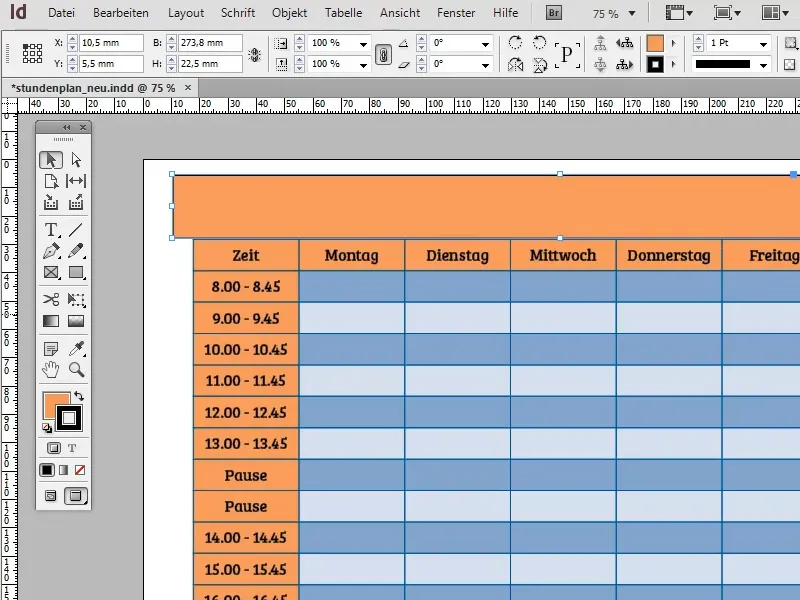The height and width of the screenshot is (600, 800).
Task: Open the Objekt menu
Action: [x=289, y=13]
